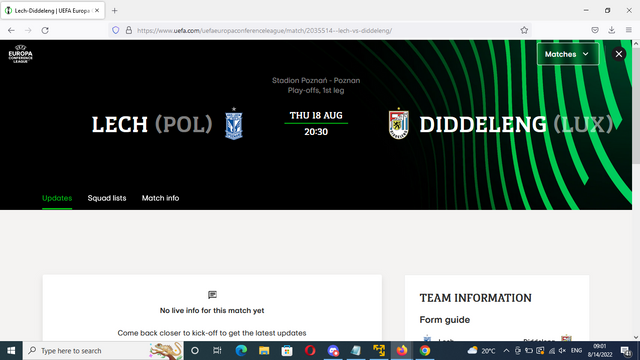Image resolution: width=640 pixels, height=360 pixels.
Task: Click the Lech club crest
Action: [x=234, y=124]
